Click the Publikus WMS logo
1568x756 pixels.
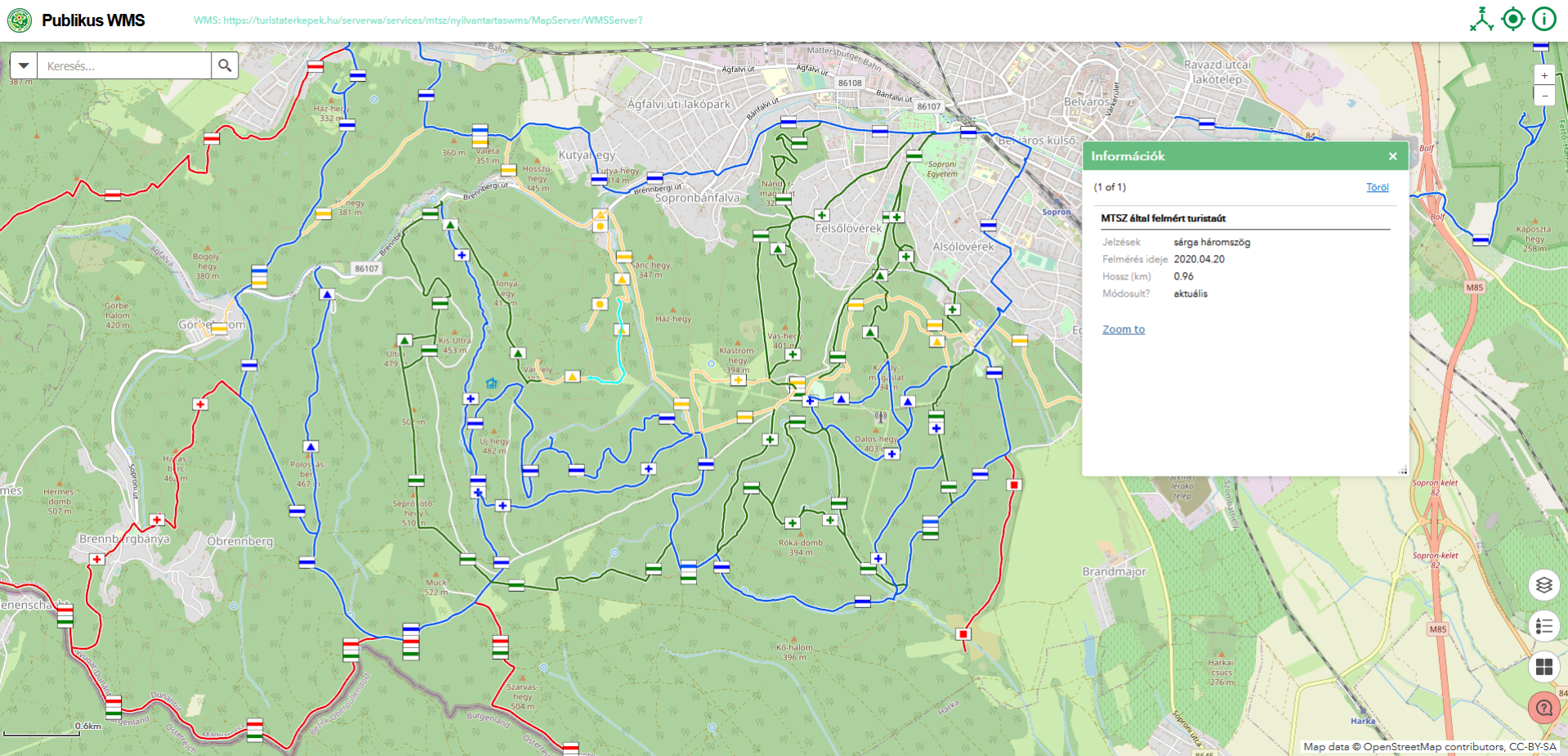(20, 20)
